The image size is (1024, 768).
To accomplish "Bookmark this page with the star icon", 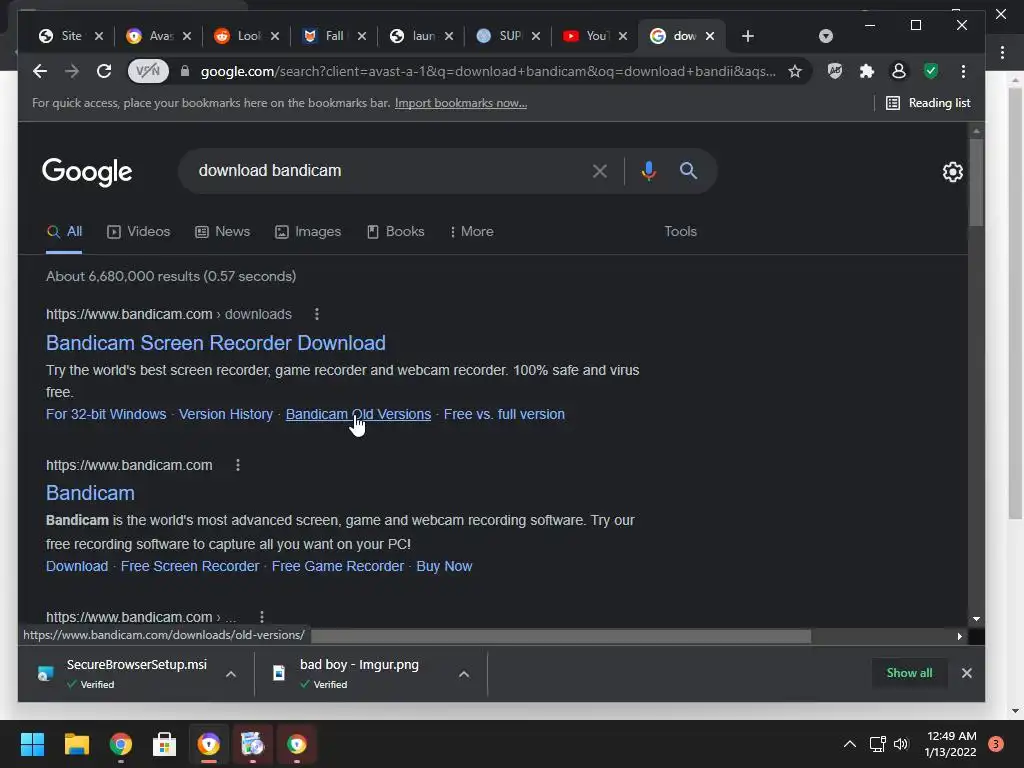I will click(795, 71).
